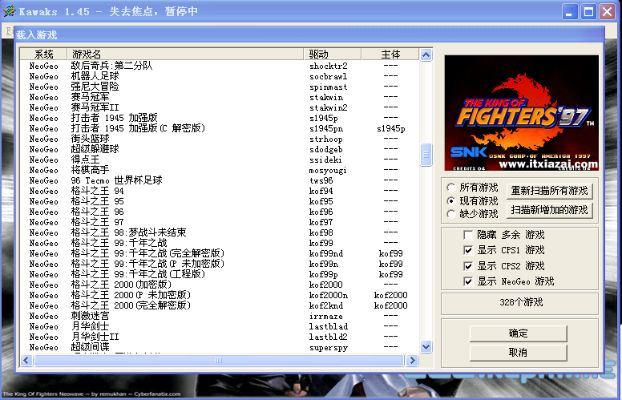Sort by the 游戏名 column header
The image size is (622, 400).
[x=185, y=54]
